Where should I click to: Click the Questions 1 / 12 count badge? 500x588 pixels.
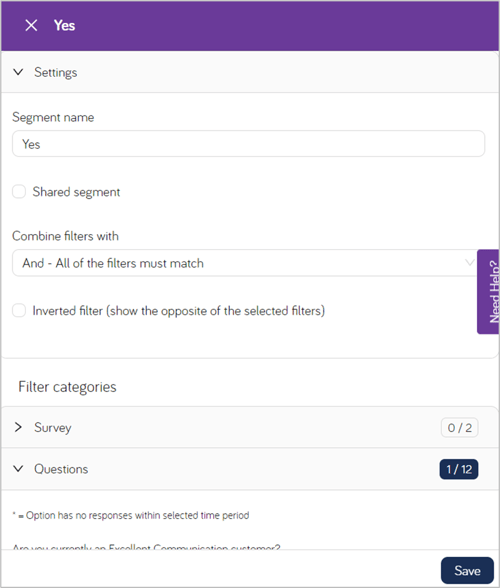point(459,469)
